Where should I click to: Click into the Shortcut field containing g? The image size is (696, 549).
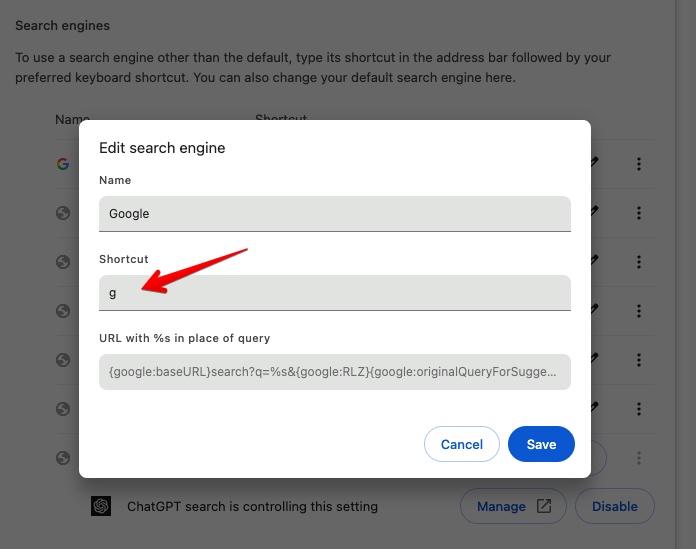(335, 292)
